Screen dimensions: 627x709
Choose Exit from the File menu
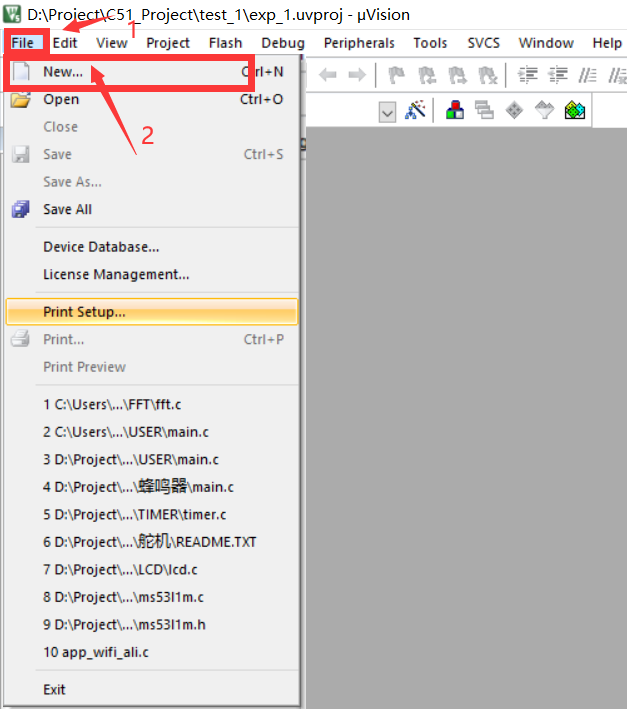tap(152, 690)
